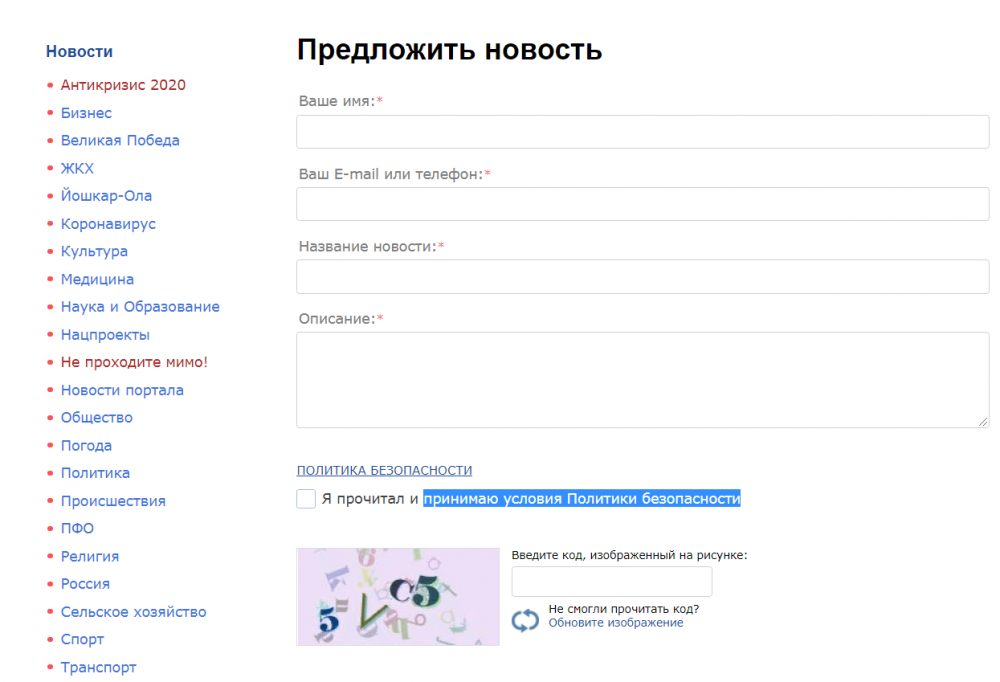
Task: Click the Обновите изображение link
Action: tap(615, 623)
